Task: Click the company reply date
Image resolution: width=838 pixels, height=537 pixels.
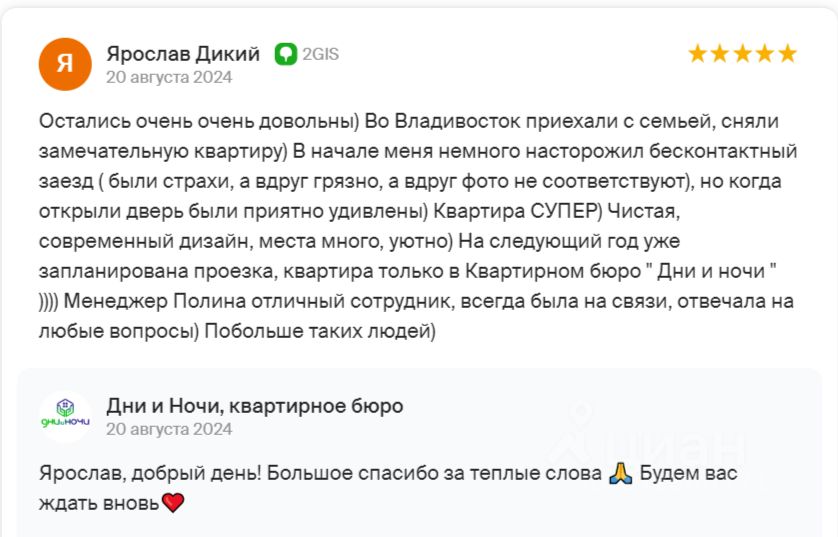Action: click(169, 429)
